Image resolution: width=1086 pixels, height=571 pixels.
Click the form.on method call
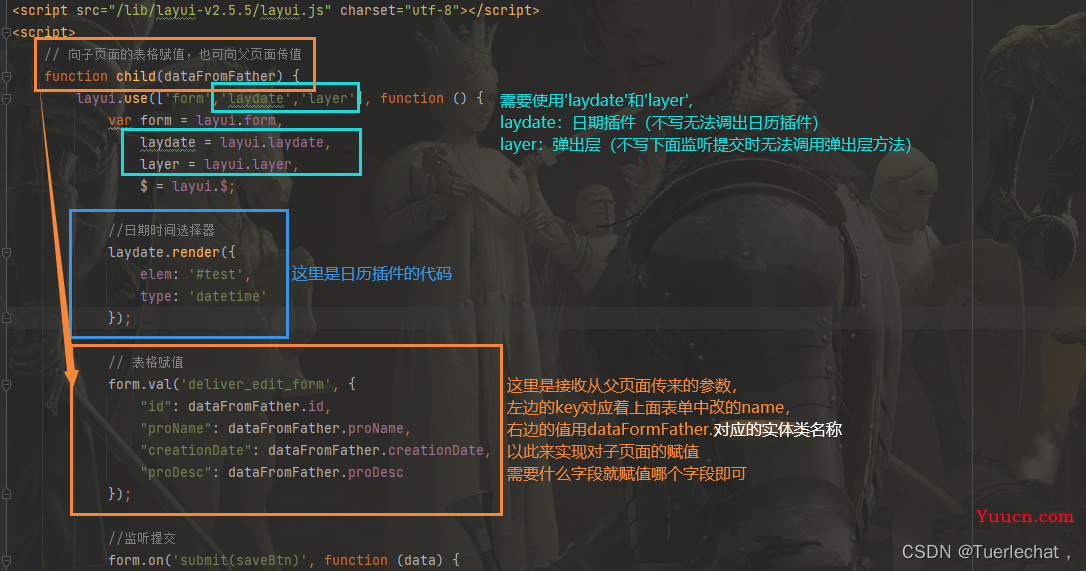click(x=135, y=560)
